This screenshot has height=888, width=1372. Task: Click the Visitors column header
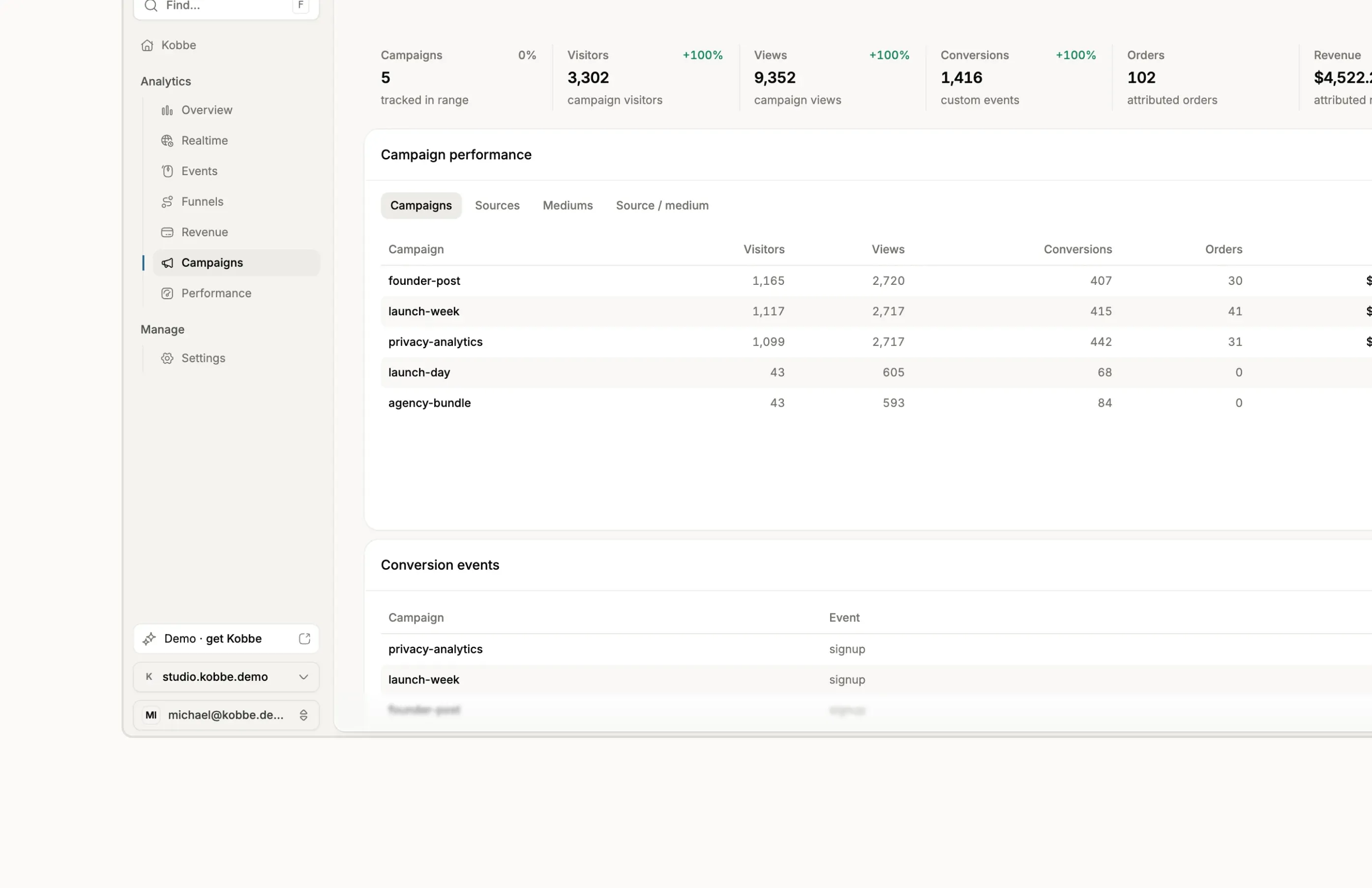(764, 249)
